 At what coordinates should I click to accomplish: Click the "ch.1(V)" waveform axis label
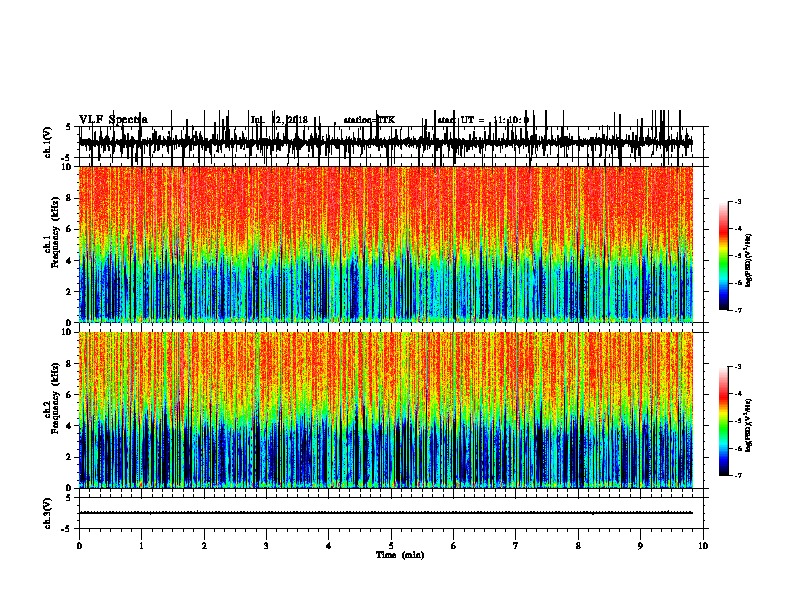[x=48, y=142]
